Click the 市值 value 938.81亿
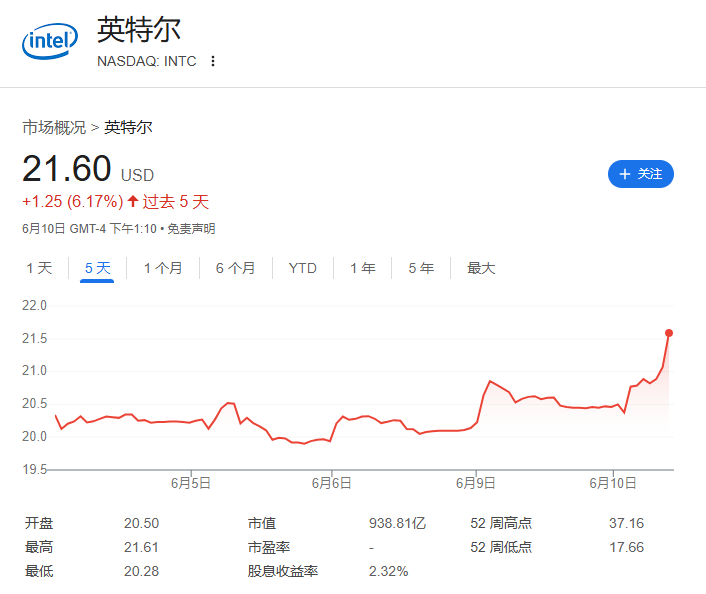706x594 pixels. (x=397, y=523)
